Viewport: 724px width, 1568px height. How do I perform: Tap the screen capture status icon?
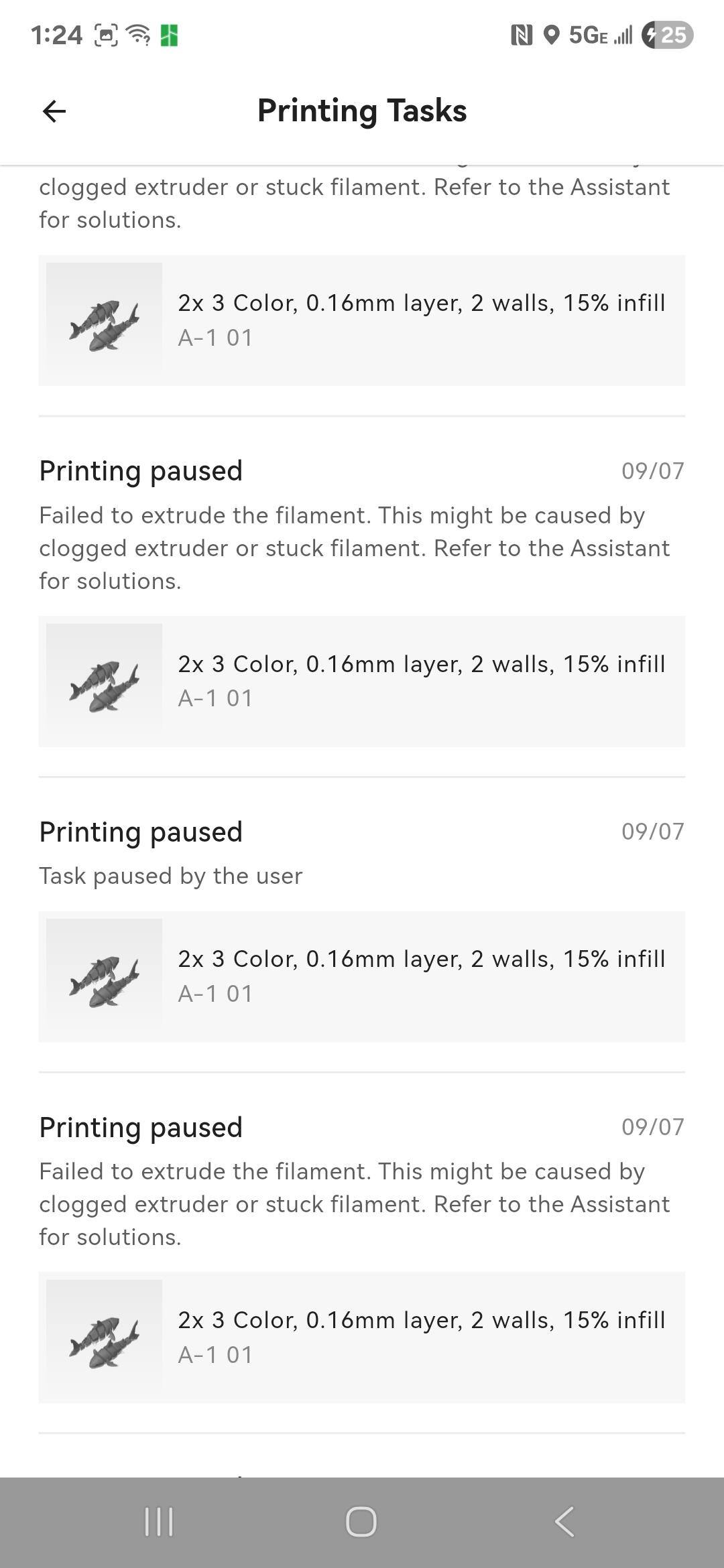pyautogui.click(x=106, y=35)
